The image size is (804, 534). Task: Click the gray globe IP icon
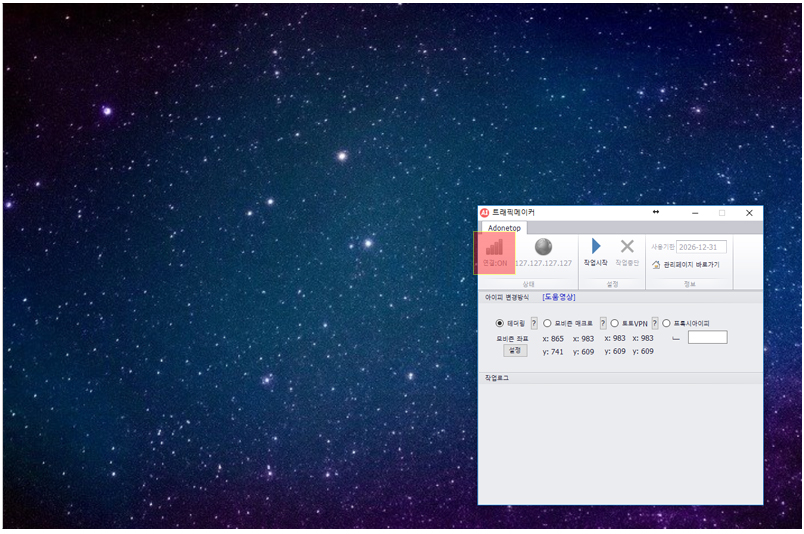click(x=543, y=247)
